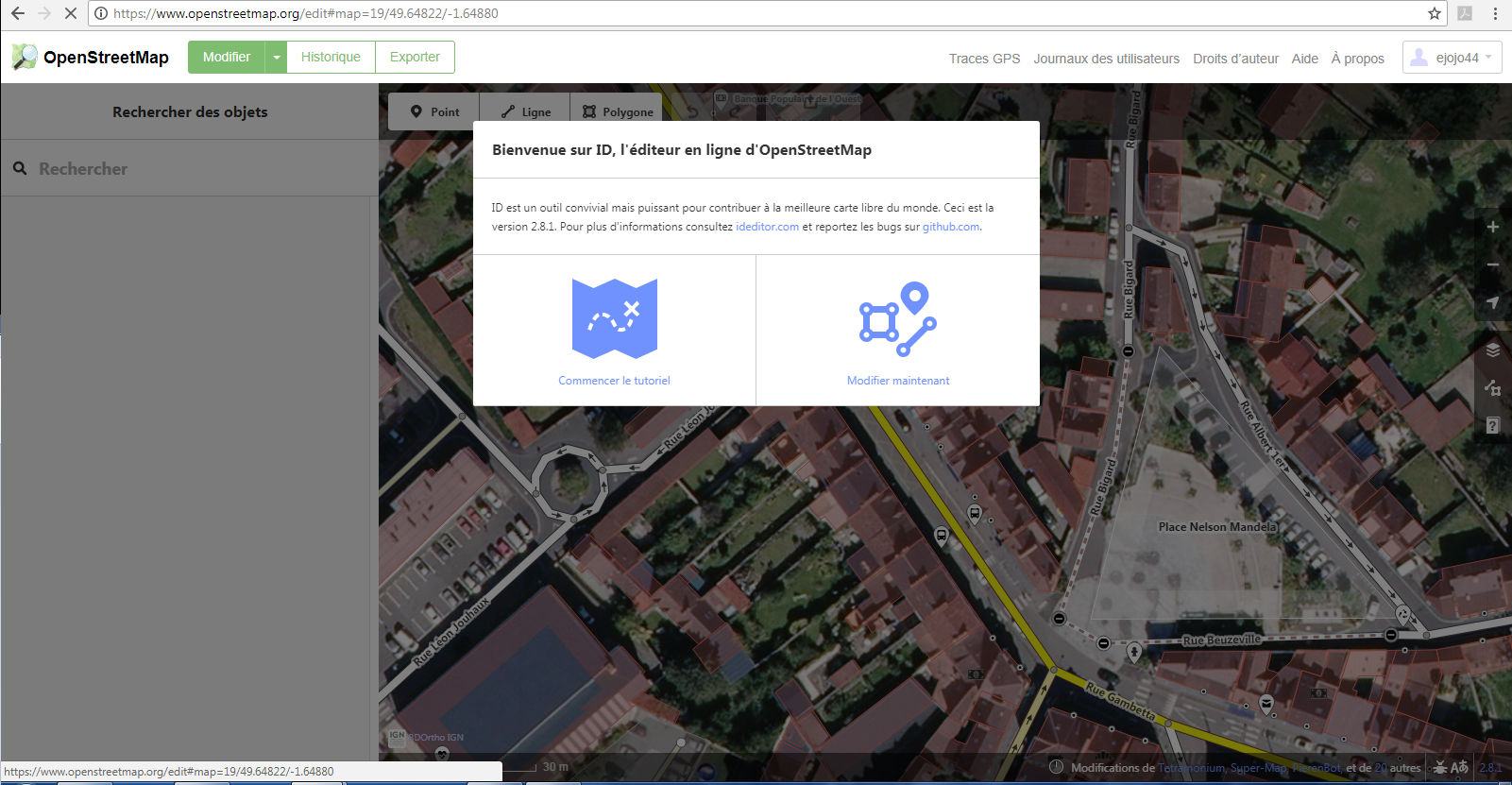This screenshot has width=1512, height=785.
Task: Zoom in with the plus button
Action: 1493,227
